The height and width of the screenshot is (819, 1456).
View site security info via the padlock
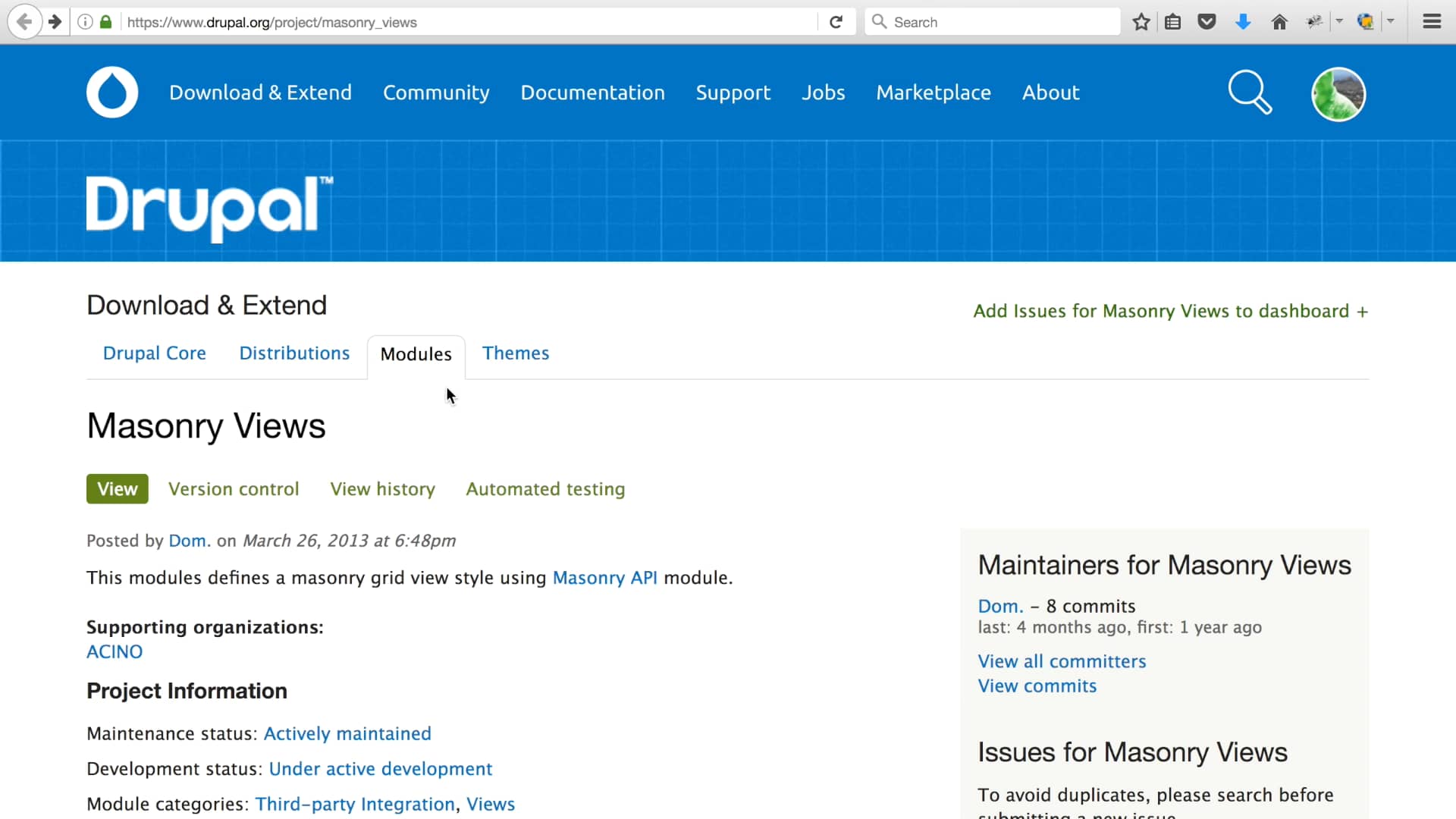pos(105,22)
